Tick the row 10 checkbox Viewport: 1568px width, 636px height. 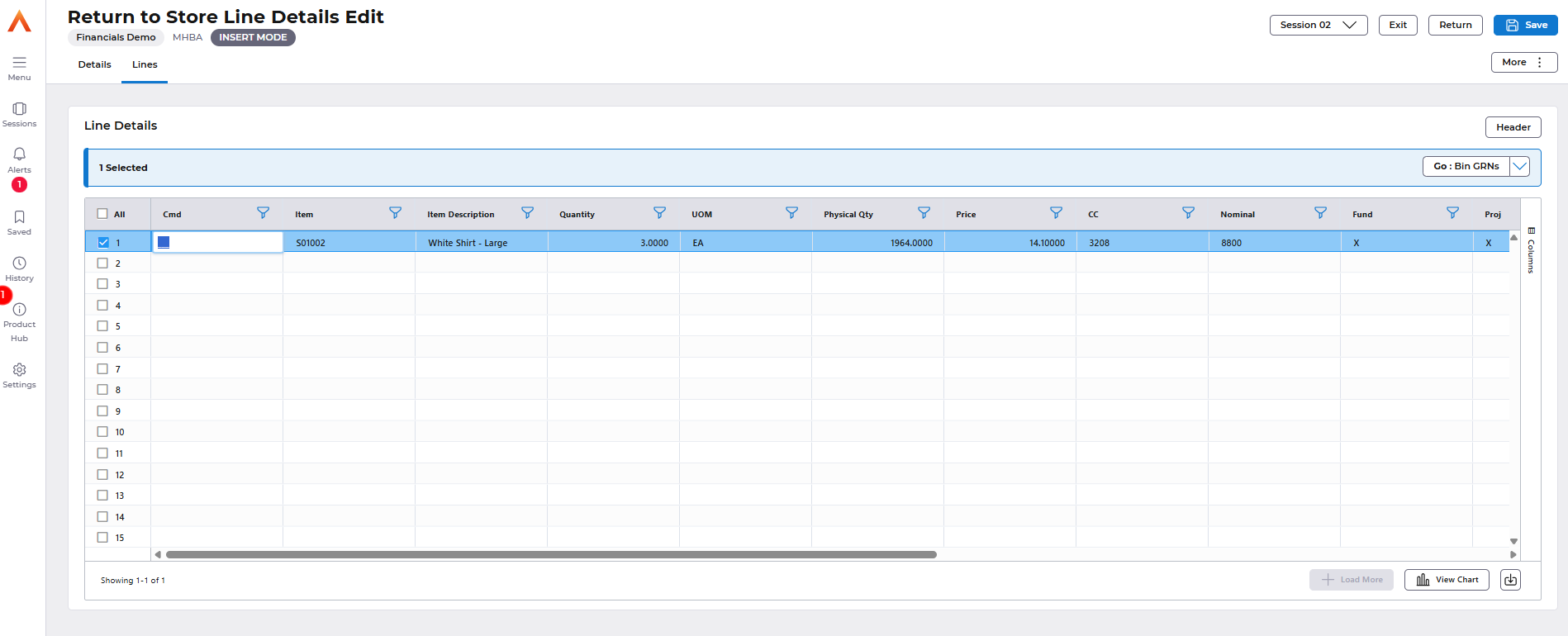(x=102, y=432)
